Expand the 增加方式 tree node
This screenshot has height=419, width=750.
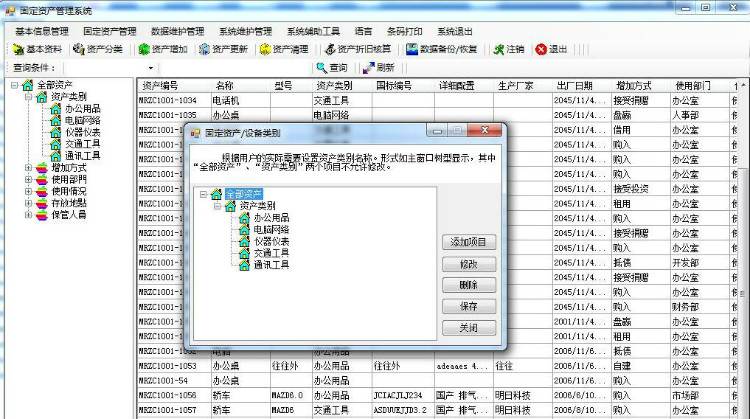tap(28, 168)
